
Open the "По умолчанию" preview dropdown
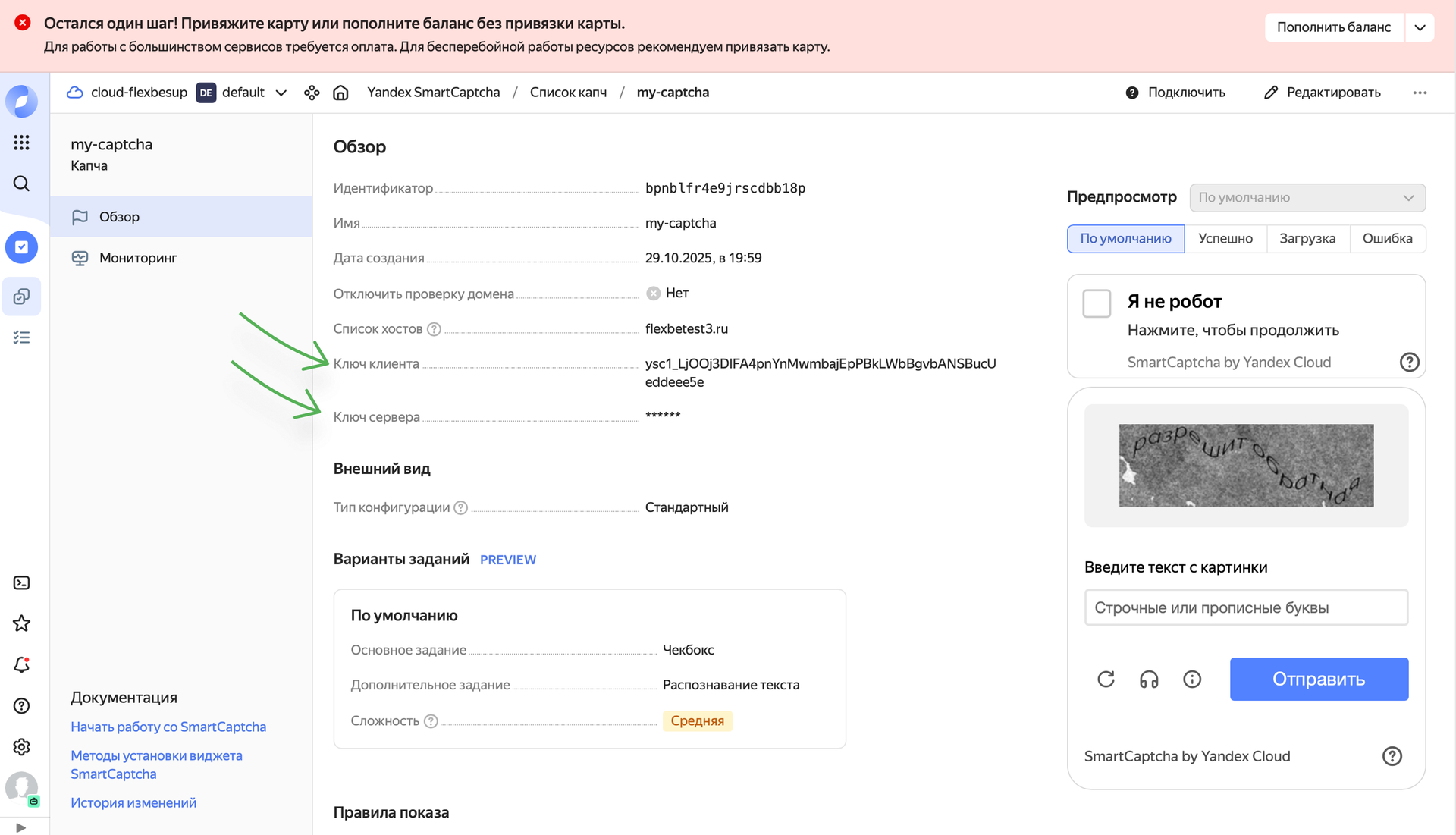(x=1307, y=197)
